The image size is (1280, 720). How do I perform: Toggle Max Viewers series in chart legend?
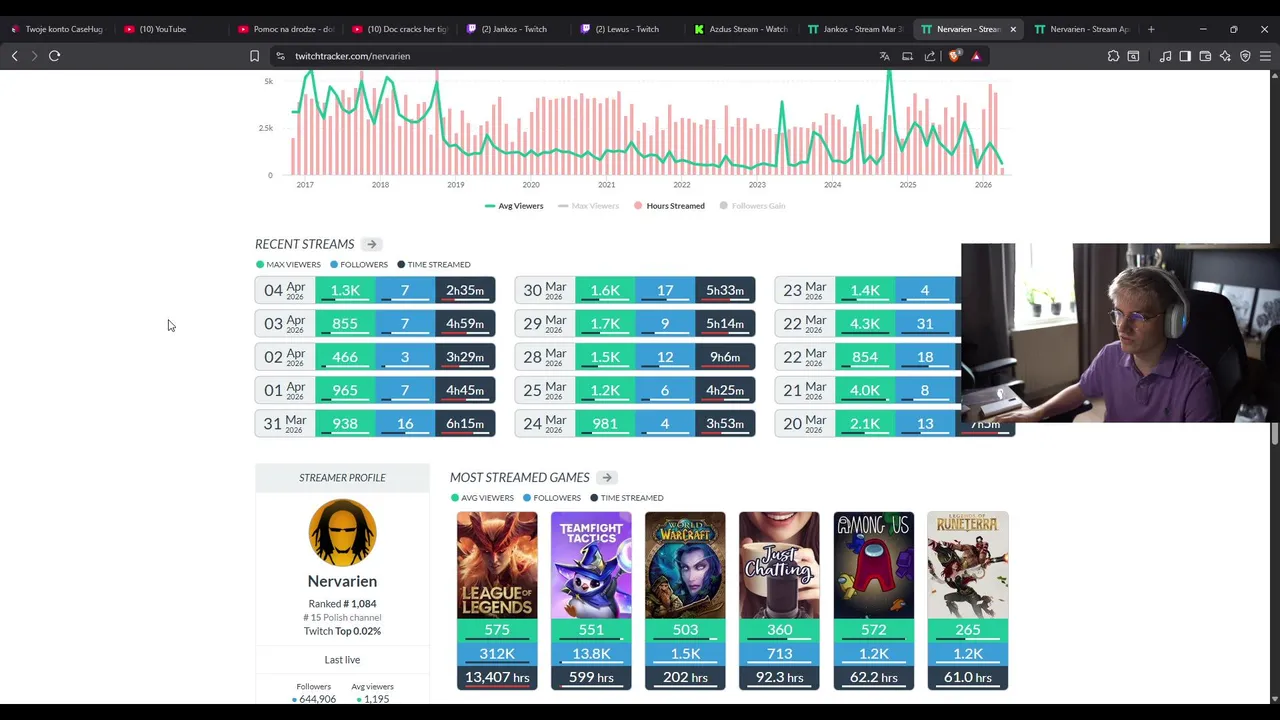tap(589, 206)
